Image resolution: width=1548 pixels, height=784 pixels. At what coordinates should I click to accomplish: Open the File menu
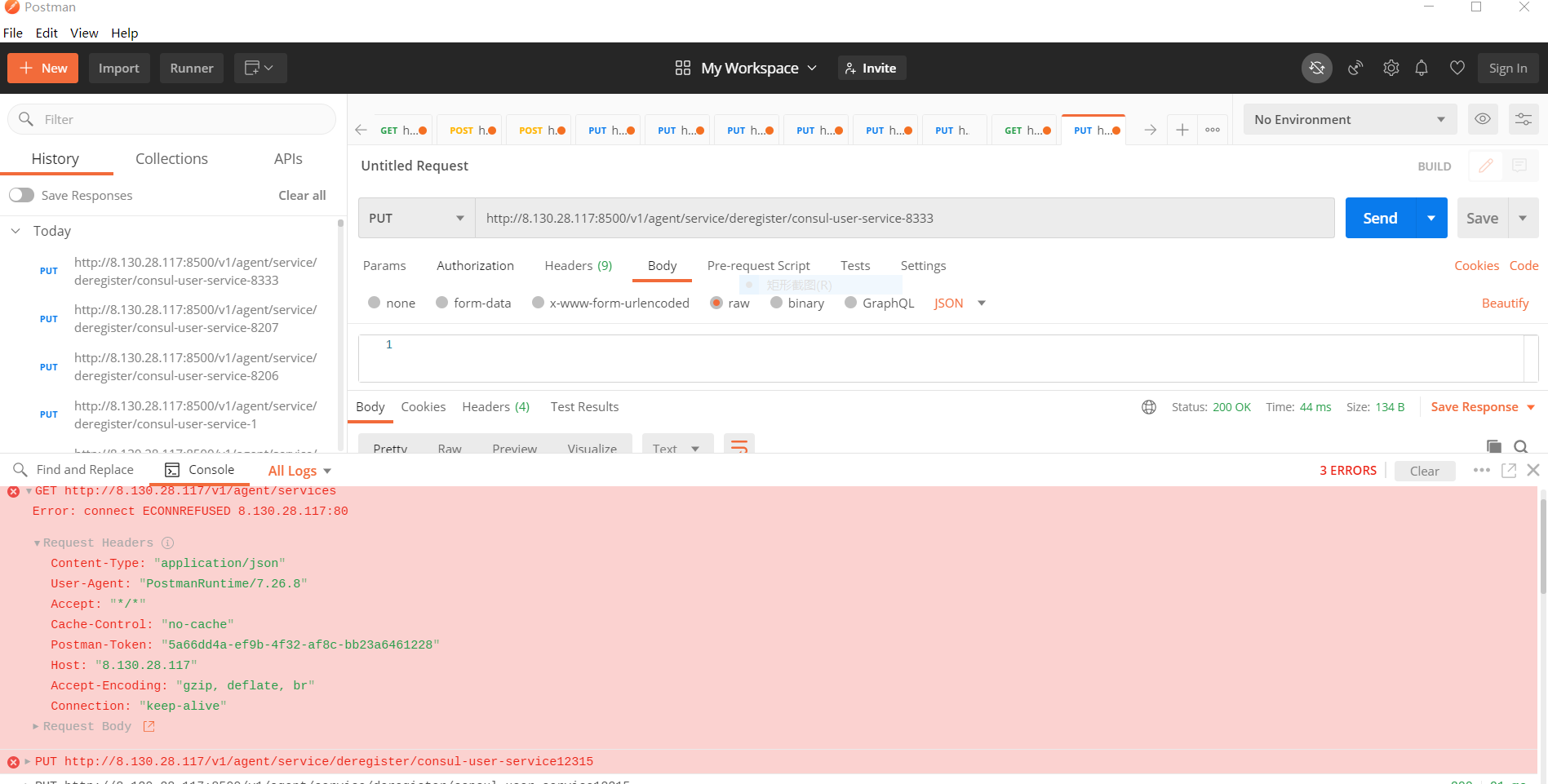(13, 33)
